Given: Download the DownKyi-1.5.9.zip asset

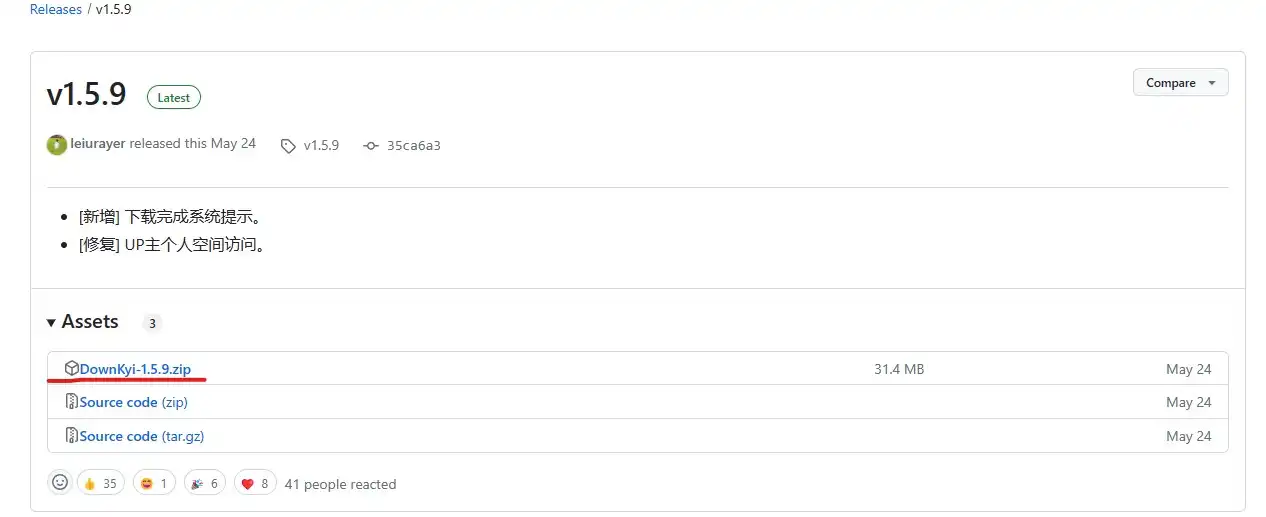Looking at the screenshot, I should [135, 370].
